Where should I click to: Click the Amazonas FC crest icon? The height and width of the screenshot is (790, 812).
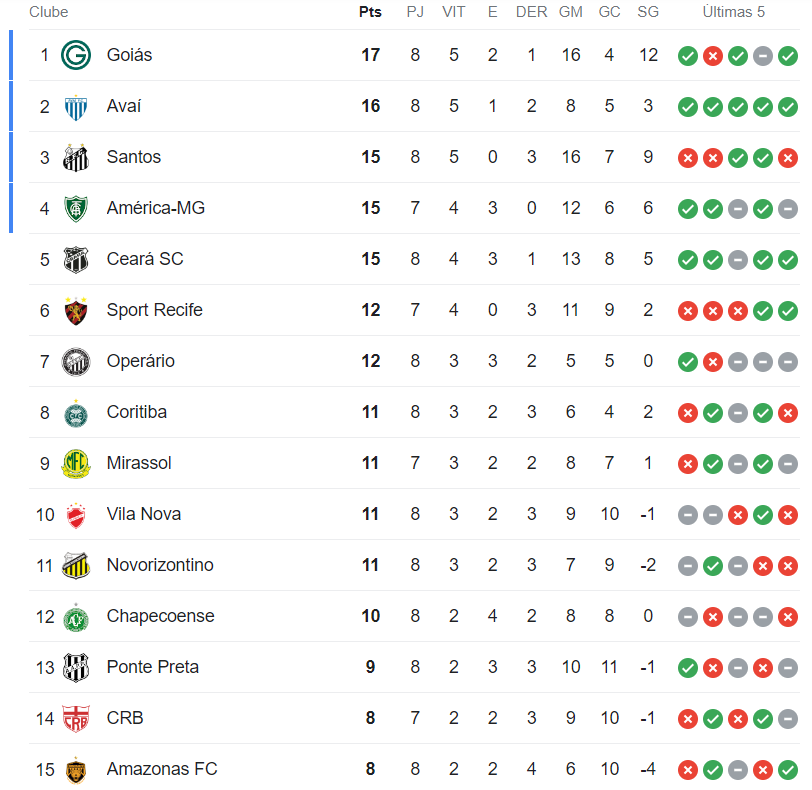tap(76, 769)
